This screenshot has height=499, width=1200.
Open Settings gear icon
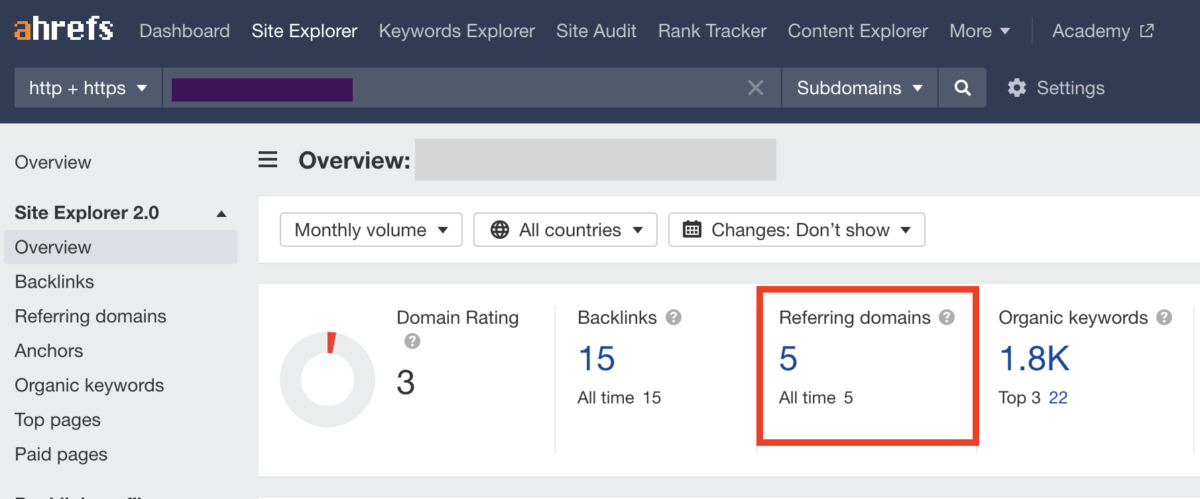1017,88
